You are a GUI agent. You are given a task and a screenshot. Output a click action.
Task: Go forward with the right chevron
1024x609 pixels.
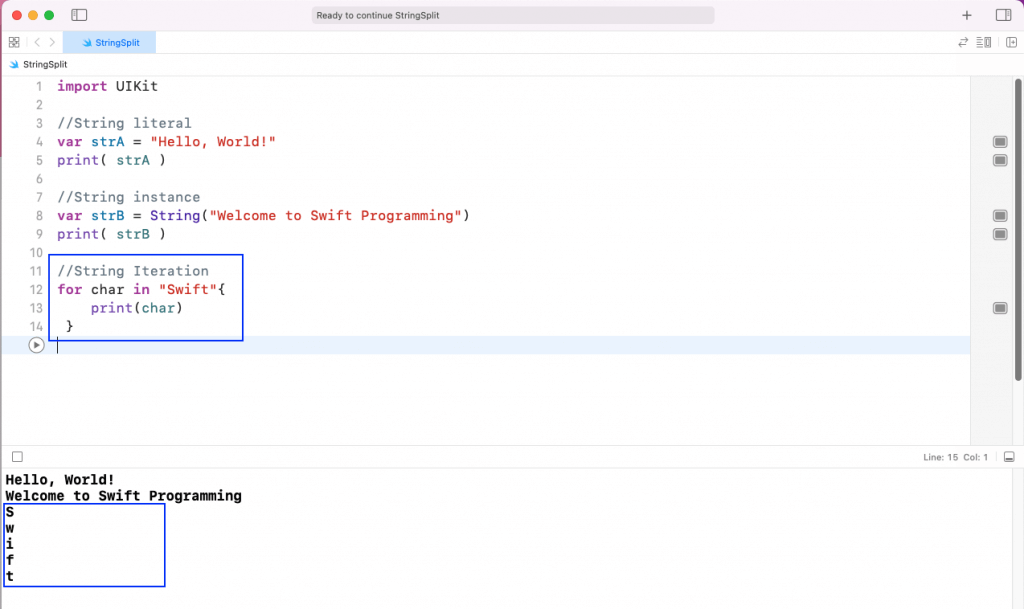pyautogui.click(x=52, y=42)
